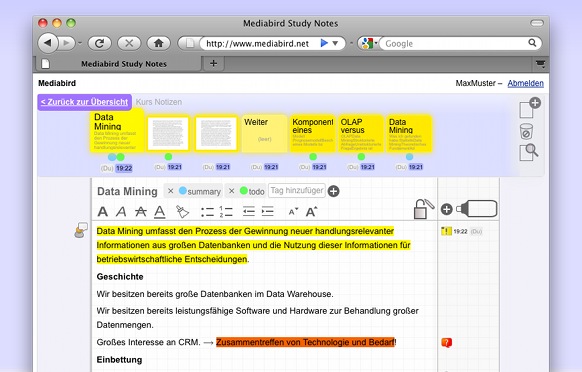The height and width of the screenshot is (372, 582).
Task: Open the second scanned page thumbnail
Action: tap(216, 134)
